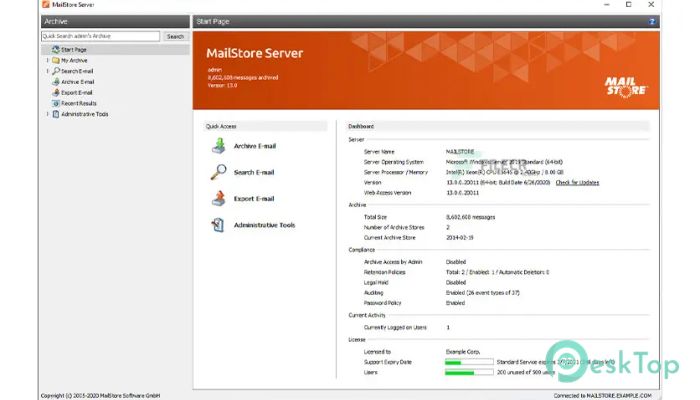
Task: Click the Currently Logged on Users label
Action: pos(395,327)
